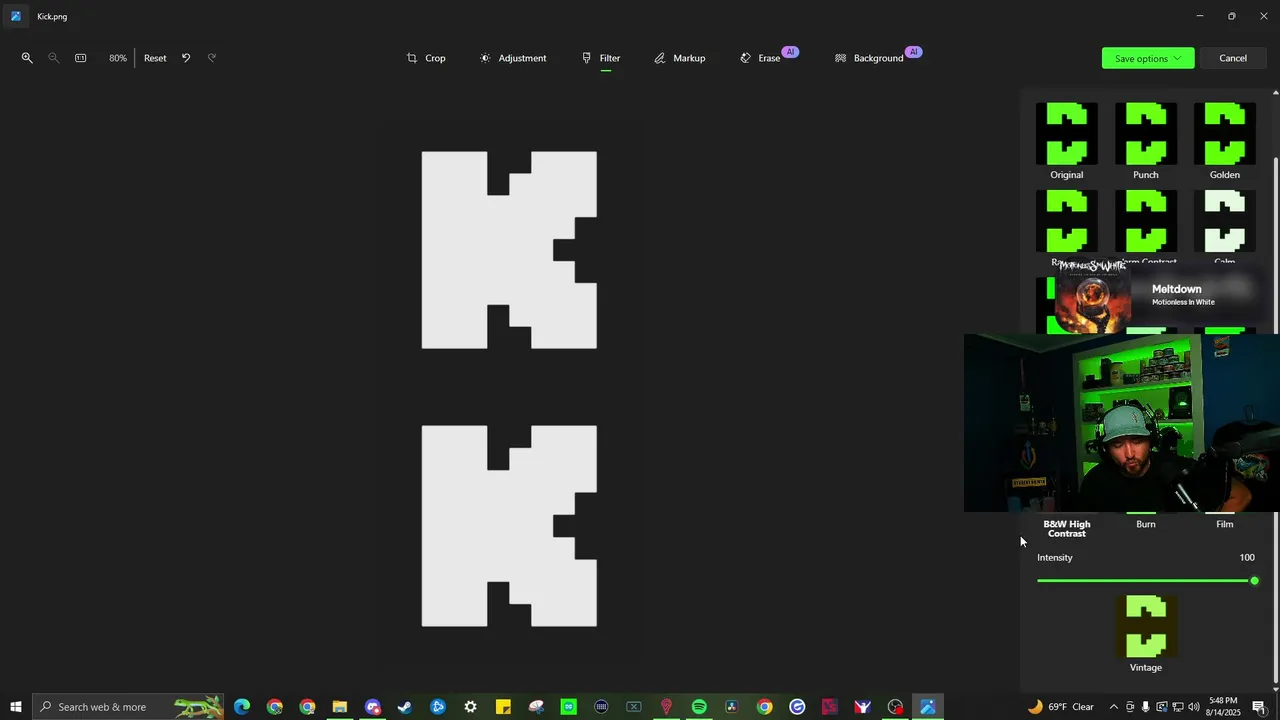Apply the Original filter thumbnail
The width and height of the screenshot is (1280, 720).
[x=1067, y=134]
